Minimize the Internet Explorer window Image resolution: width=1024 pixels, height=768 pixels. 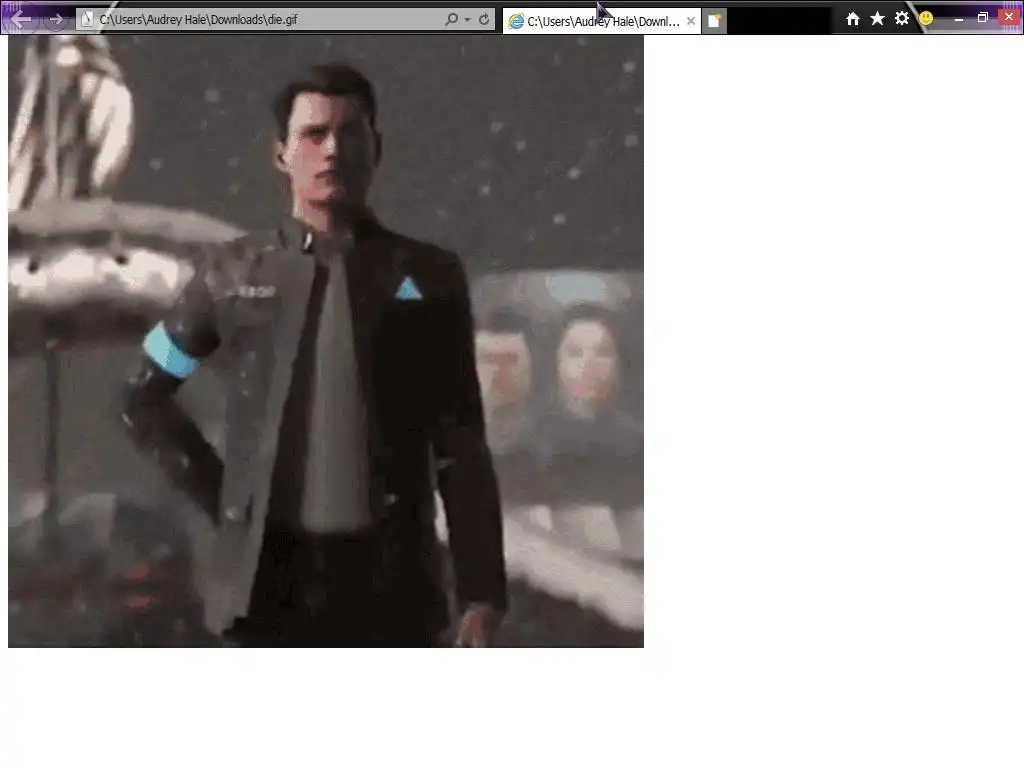pos(959,20)
